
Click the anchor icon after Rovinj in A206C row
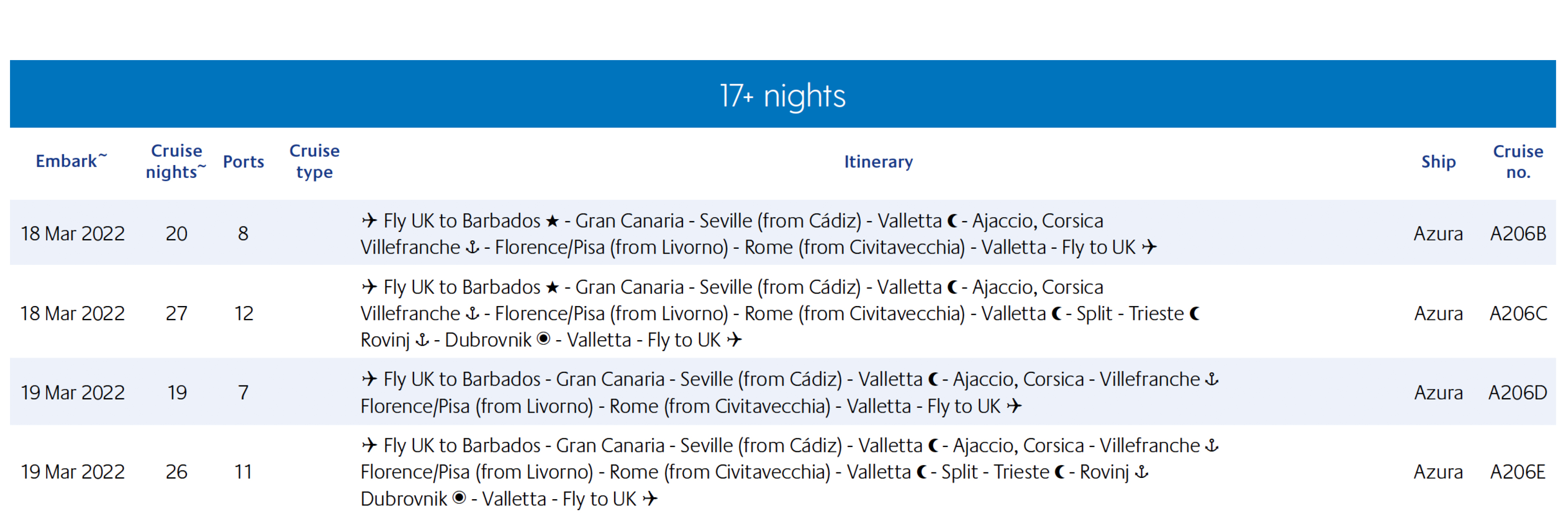coord(422,340)
